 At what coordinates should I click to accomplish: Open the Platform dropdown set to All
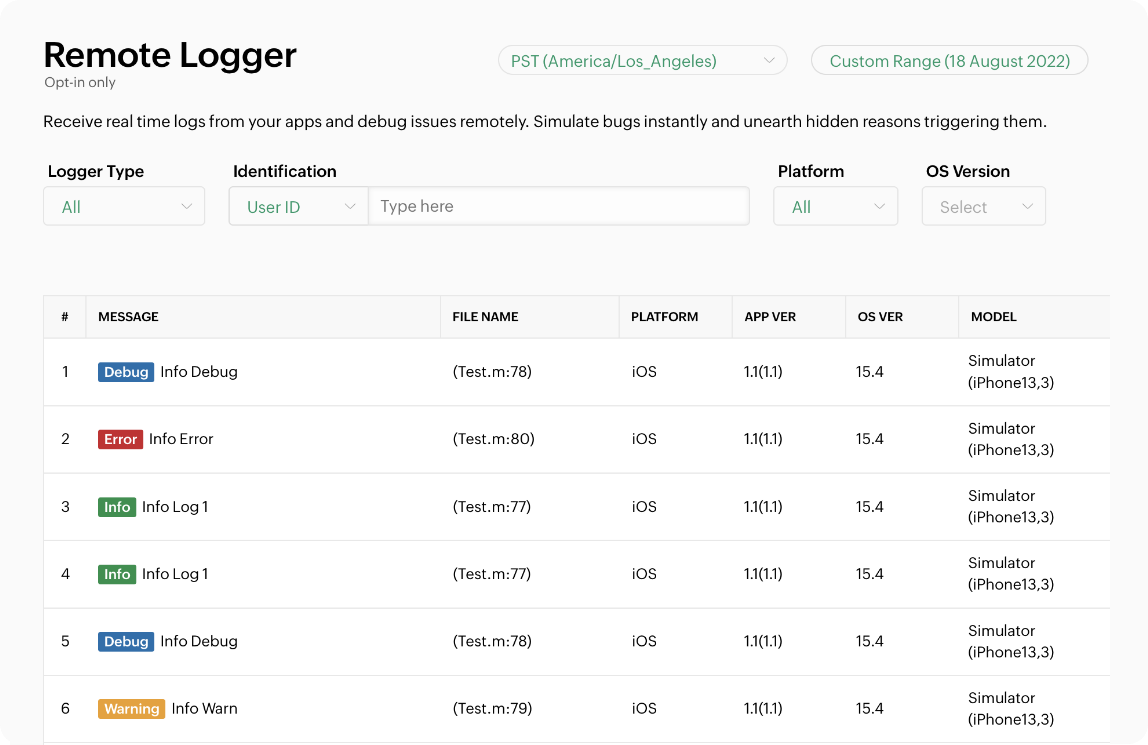(836, 206)
